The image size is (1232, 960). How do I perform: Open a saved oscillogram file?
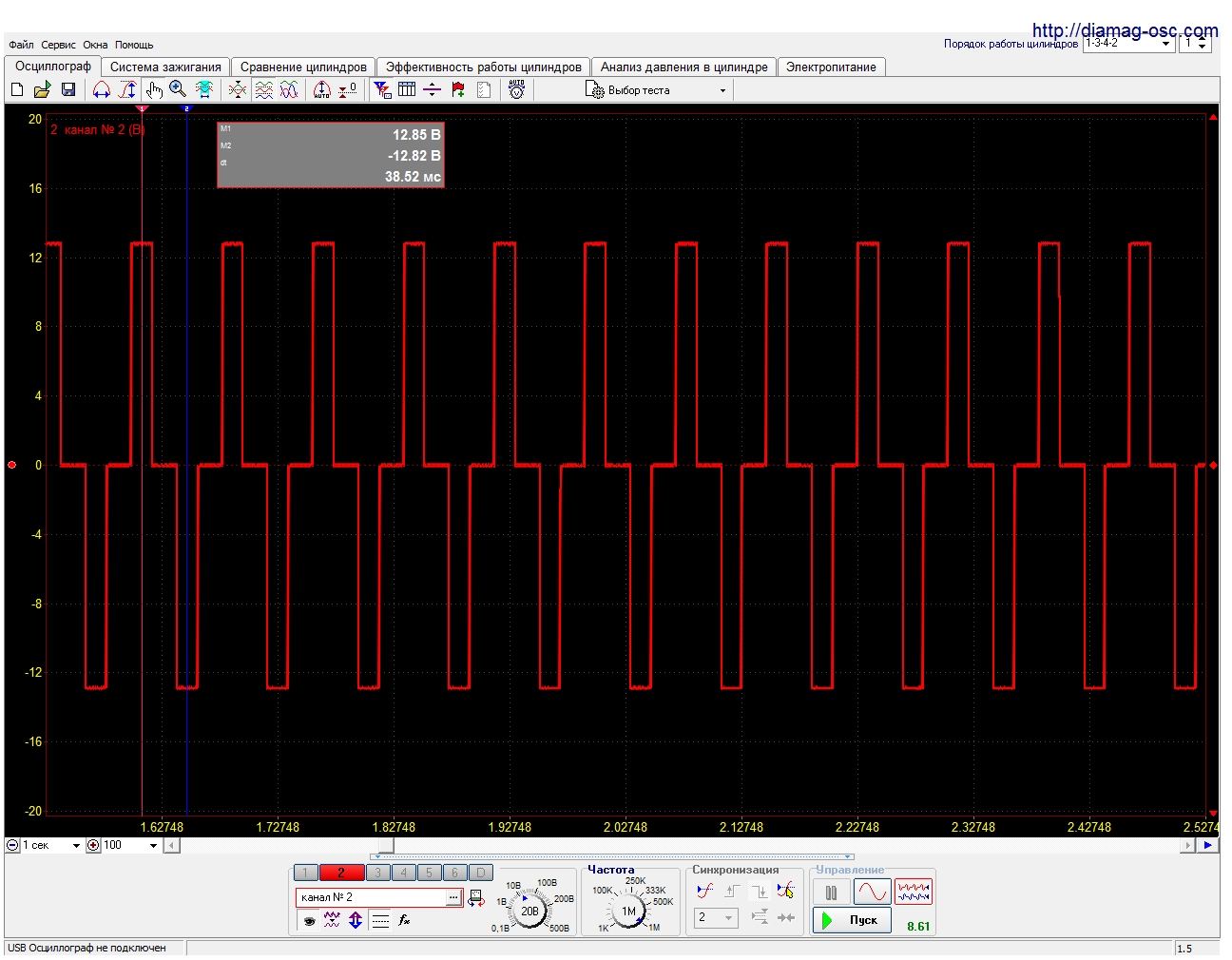(x=42, y=89)
